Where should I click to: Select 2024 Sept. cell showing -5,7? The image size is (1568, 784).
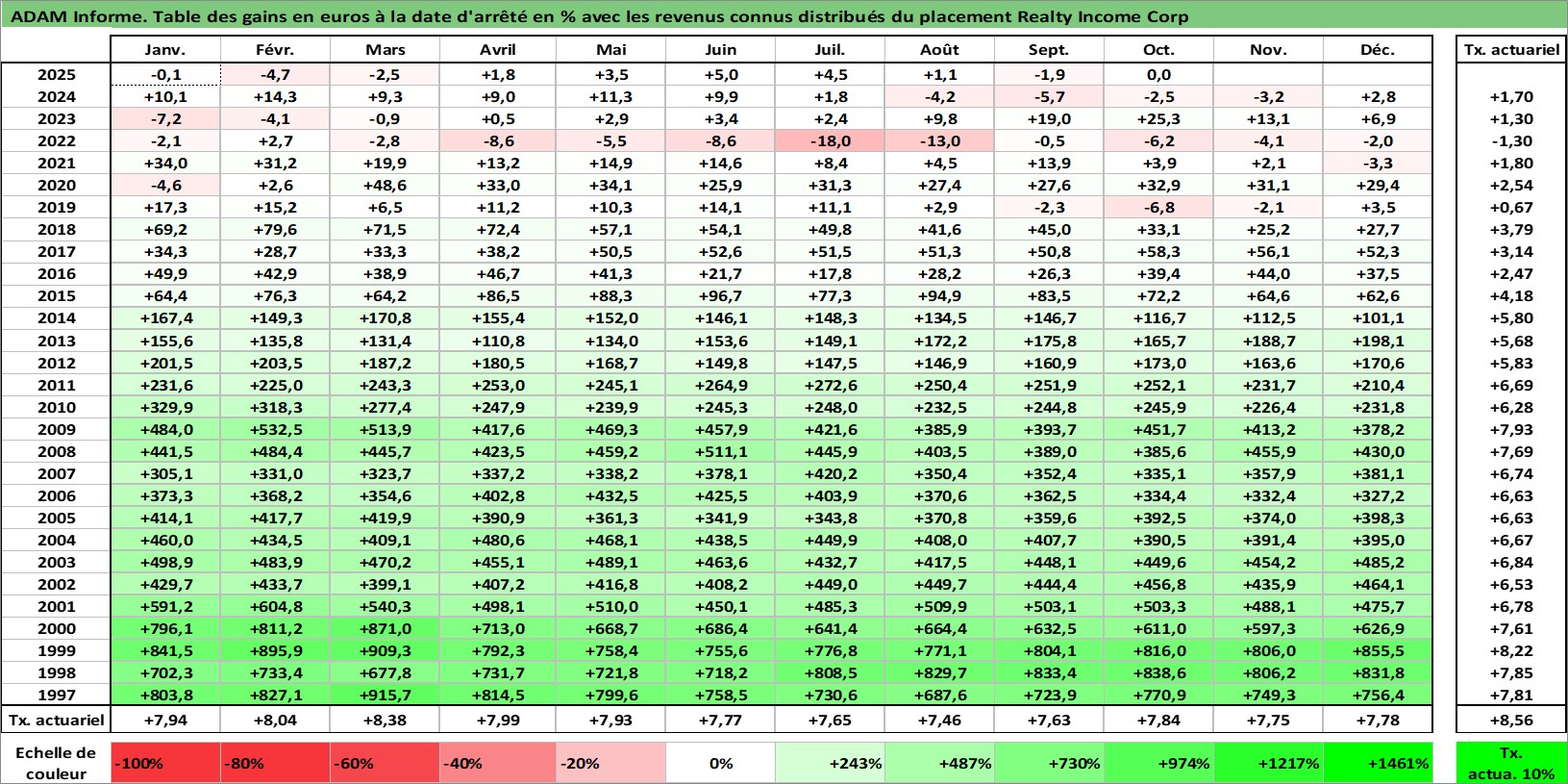[x=1049, y=96]
